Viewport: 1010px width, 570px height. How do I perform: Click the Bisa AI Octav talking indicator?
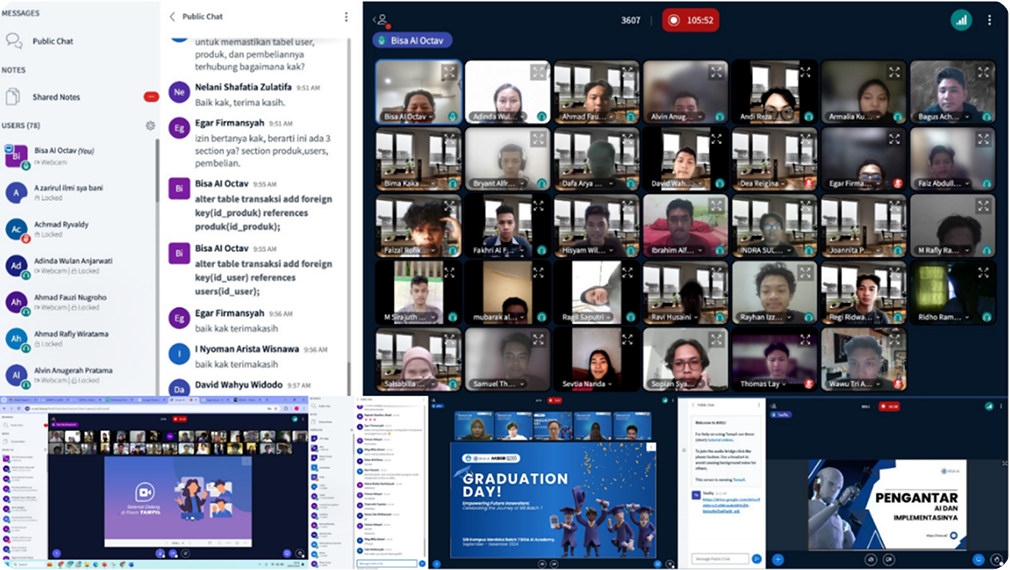click(412, 41)
